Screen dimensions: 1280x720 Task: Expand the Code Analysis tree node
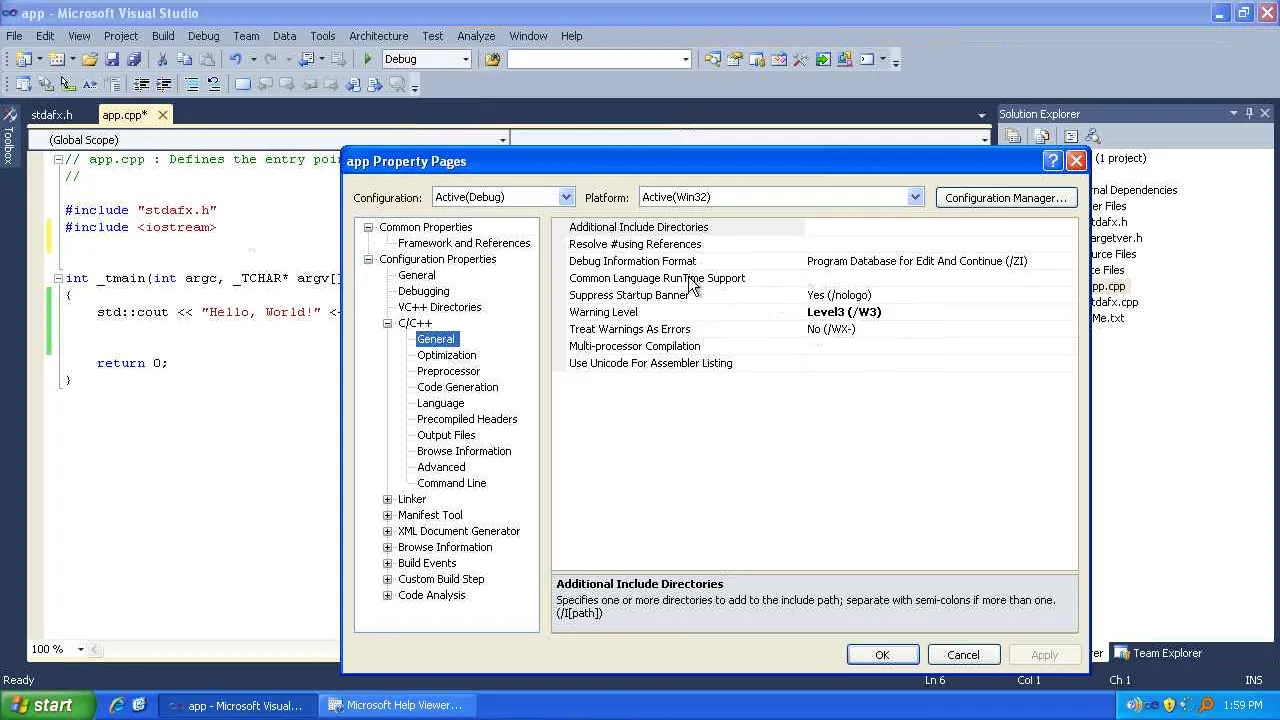click(x=388, y=595)
